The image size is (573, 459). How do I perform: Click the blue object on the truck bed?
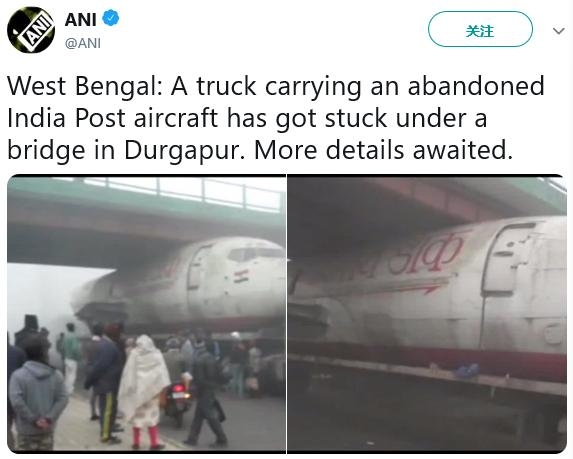pos(466,371)
